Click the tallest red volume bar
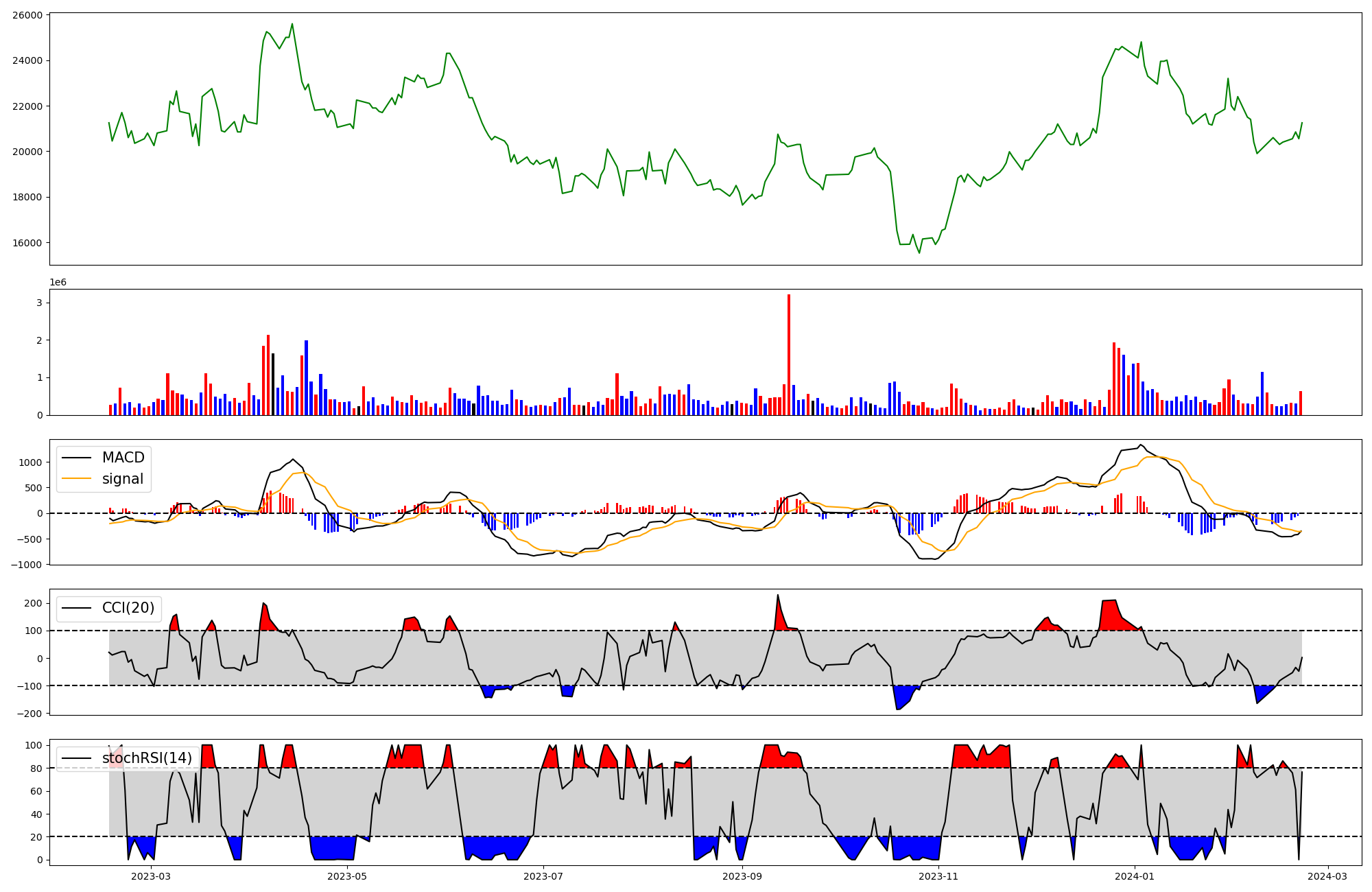1372x892 pixels. point(789,354)
